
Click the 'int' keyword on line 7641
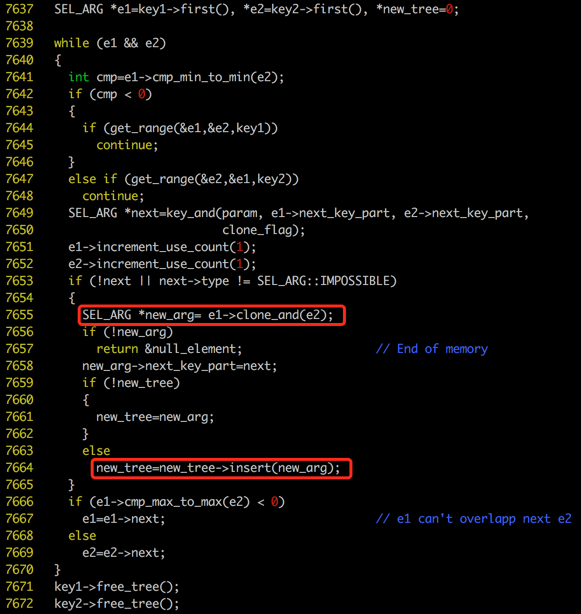(79, 77)
